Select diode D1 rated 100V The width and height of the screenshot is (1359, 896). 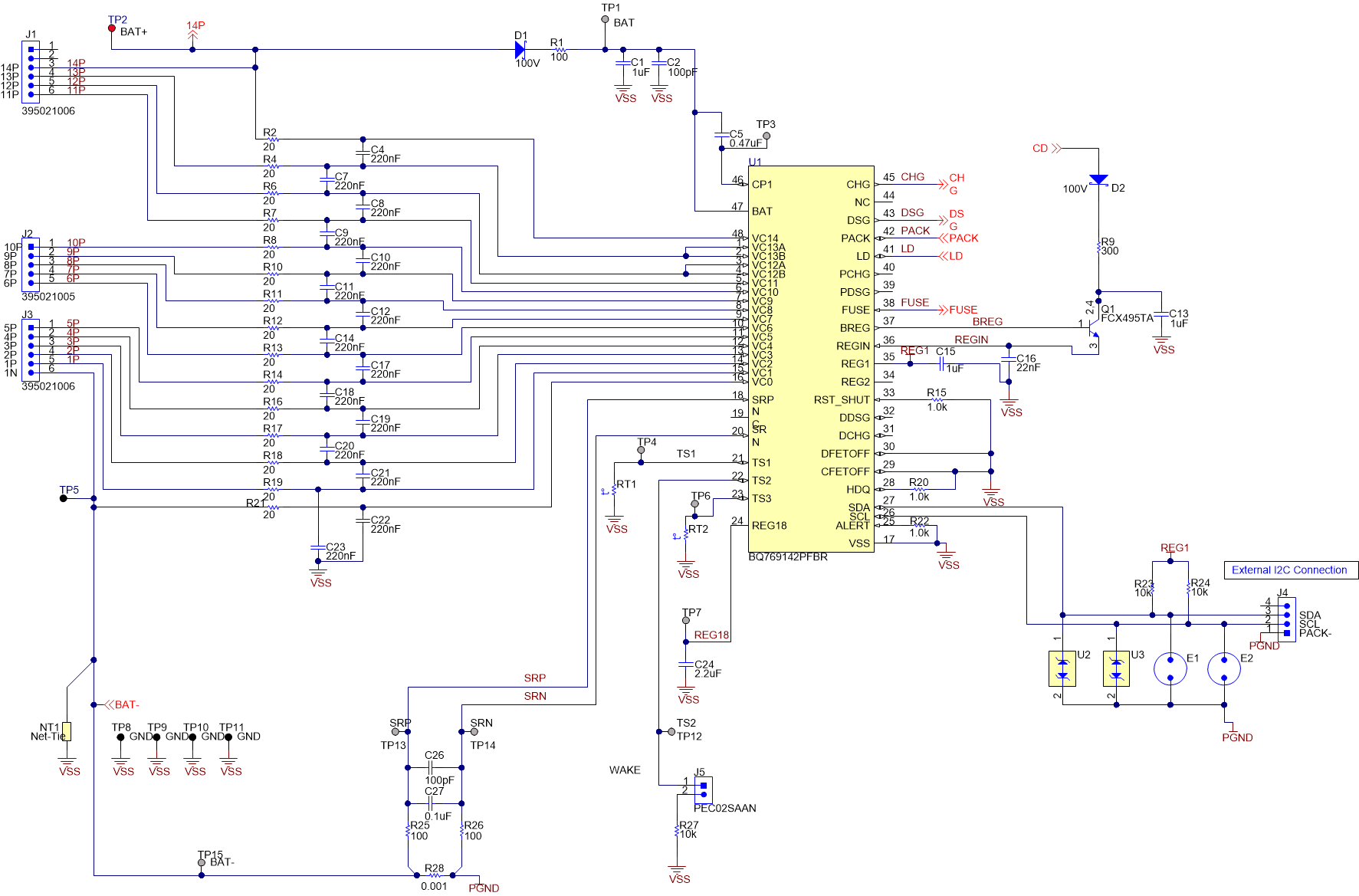pos(521,48)
